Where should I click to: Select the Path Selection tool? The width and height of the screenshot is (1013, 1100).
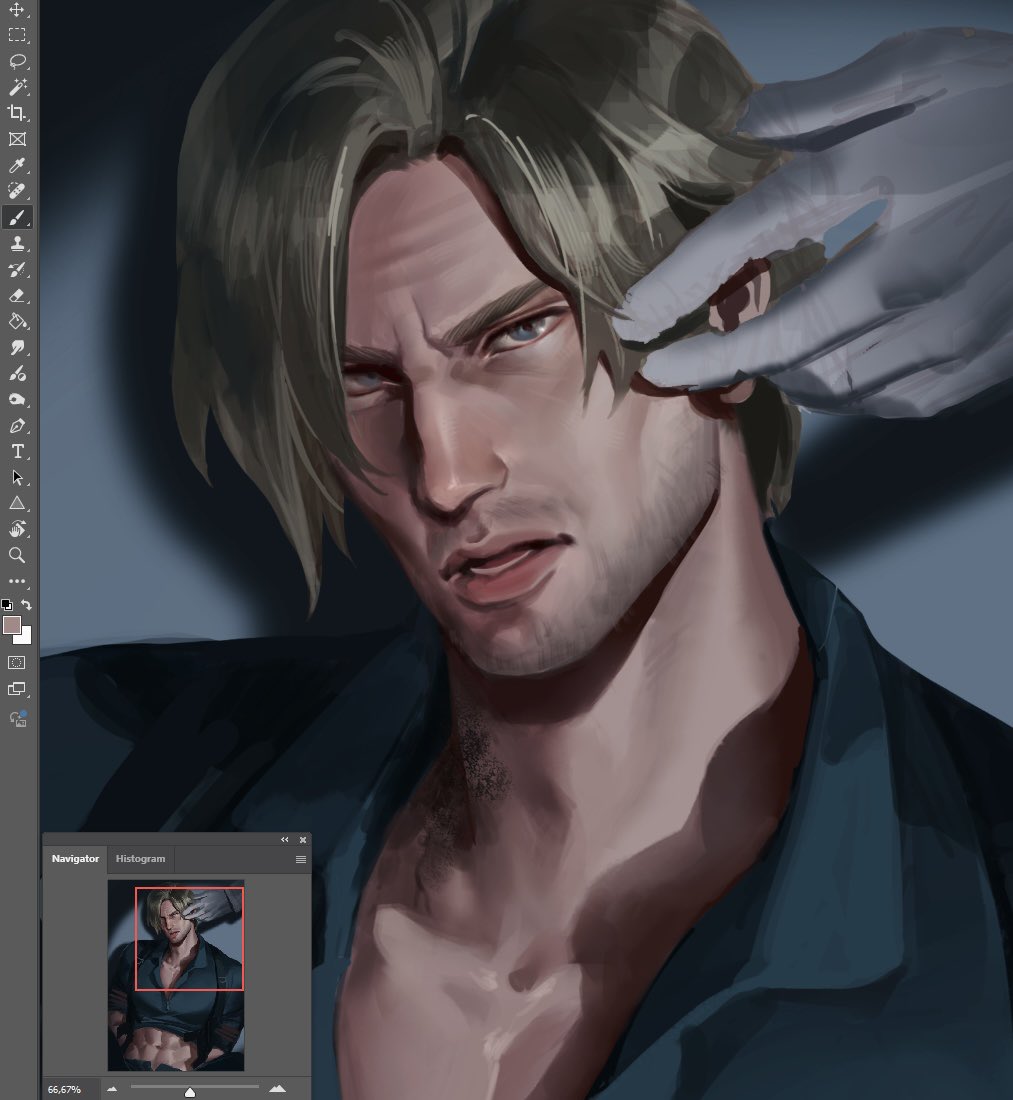tap(17, 478)
